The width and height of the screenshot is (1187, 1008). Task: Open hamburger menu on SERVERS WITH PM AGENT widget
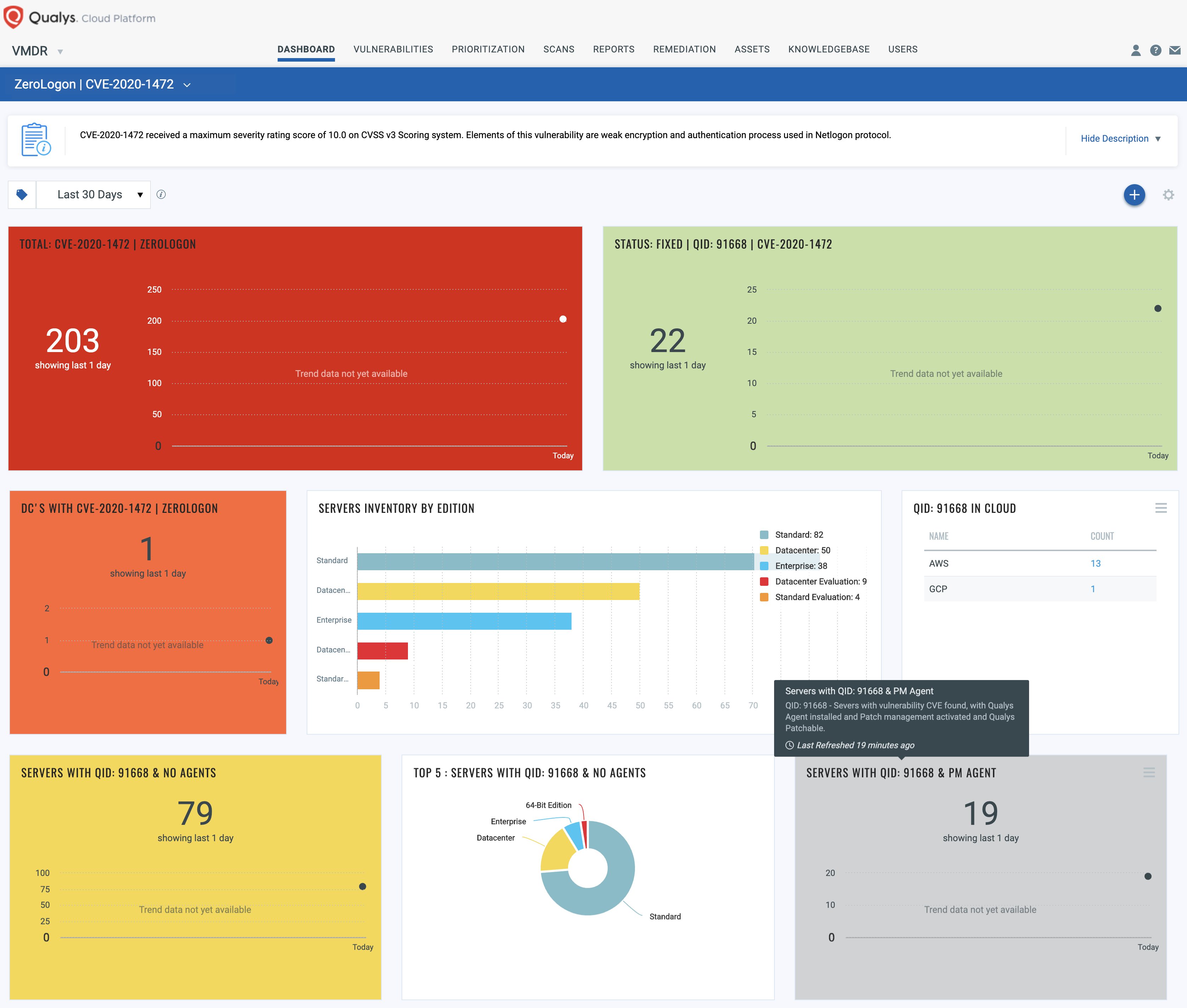tap(1149, 772)
